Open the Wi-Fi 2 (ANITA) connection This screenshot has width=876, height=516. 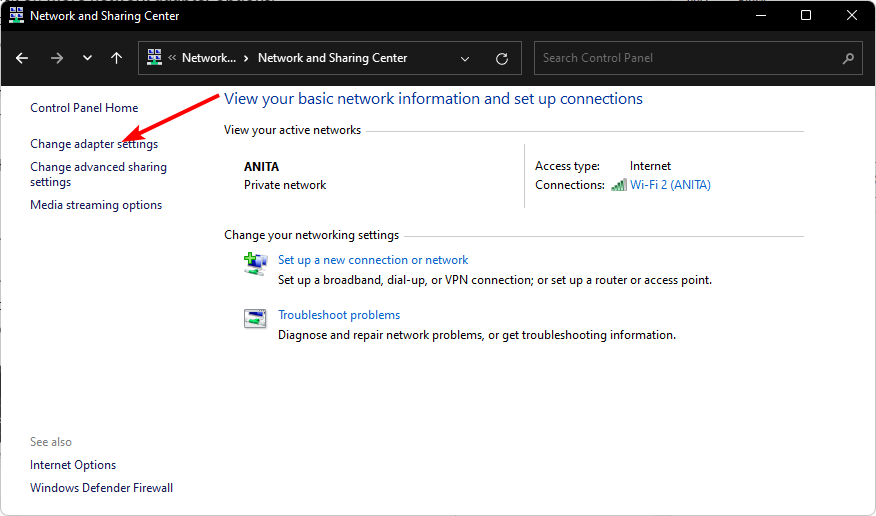click(x=670, y=185)
